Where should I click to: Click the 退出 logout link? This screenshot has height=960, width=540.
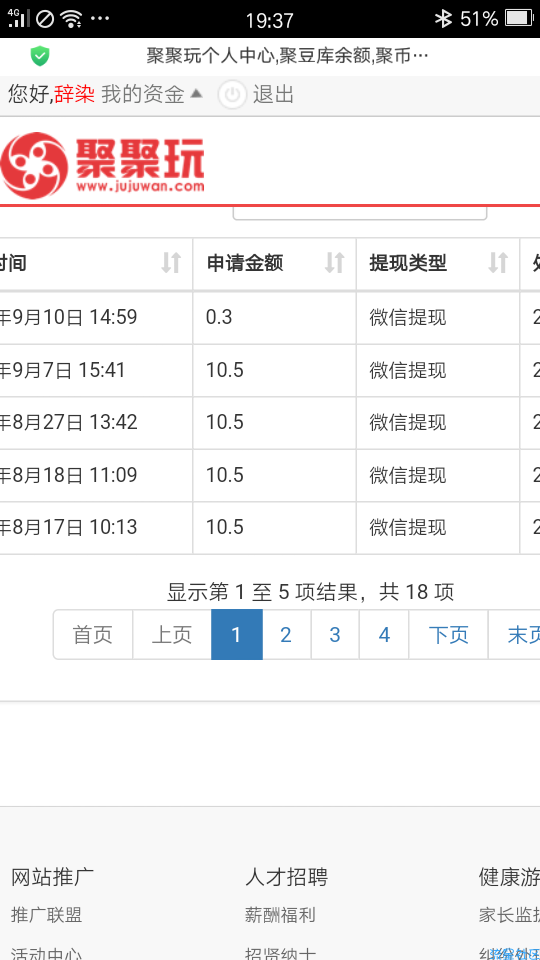pos(273,94)
